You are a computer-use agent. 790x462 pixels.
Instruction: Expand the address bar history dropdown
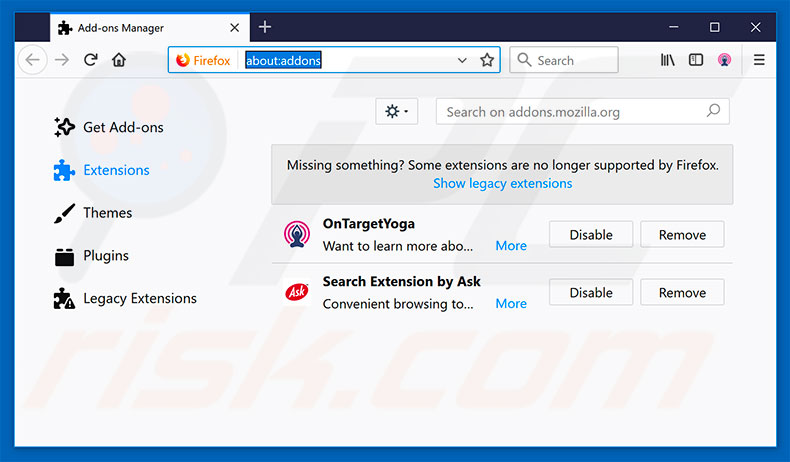(462, 60)
